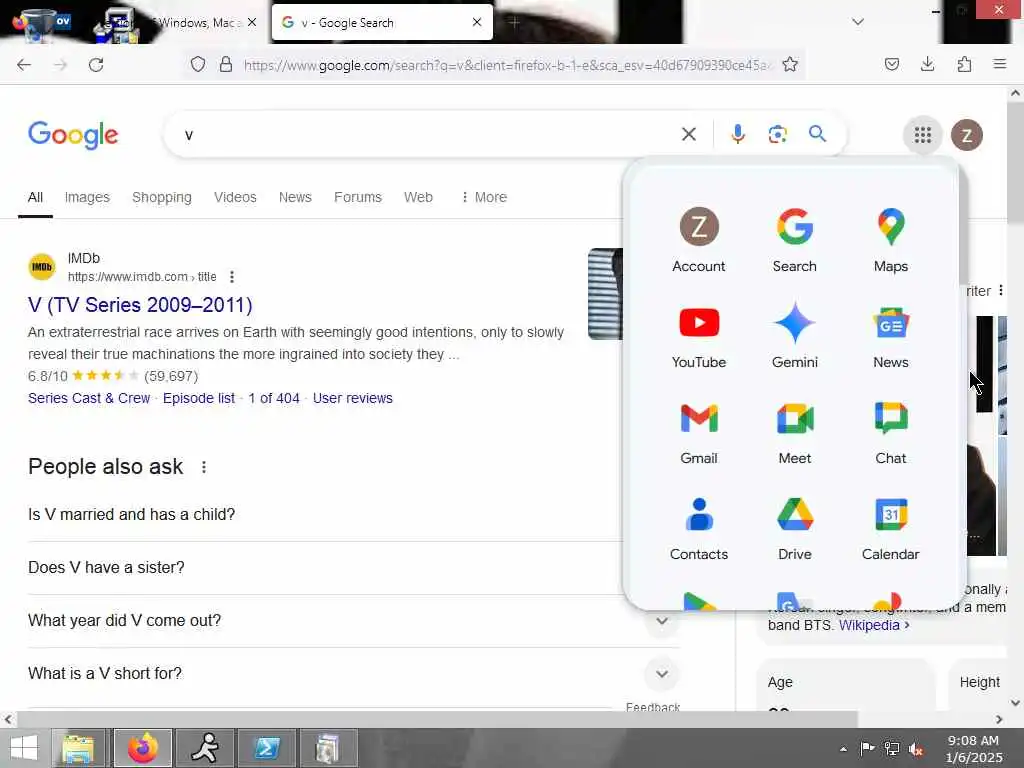Open the Episode list link

[x=199, y=398]
